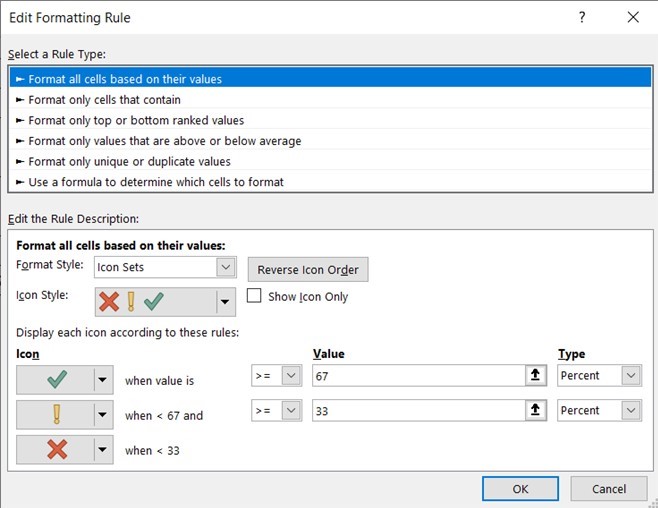The image size is (658, 508).
Task: Enable the Show Icon Only checkbox
Action: (254, 296)
